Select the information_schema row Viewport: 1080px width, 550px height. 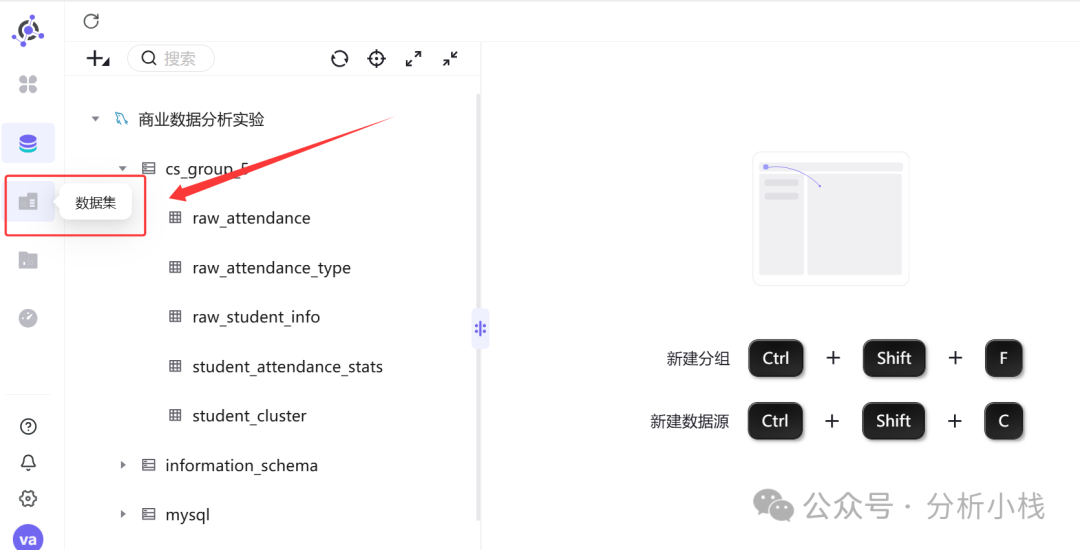(x=241, y=465)
